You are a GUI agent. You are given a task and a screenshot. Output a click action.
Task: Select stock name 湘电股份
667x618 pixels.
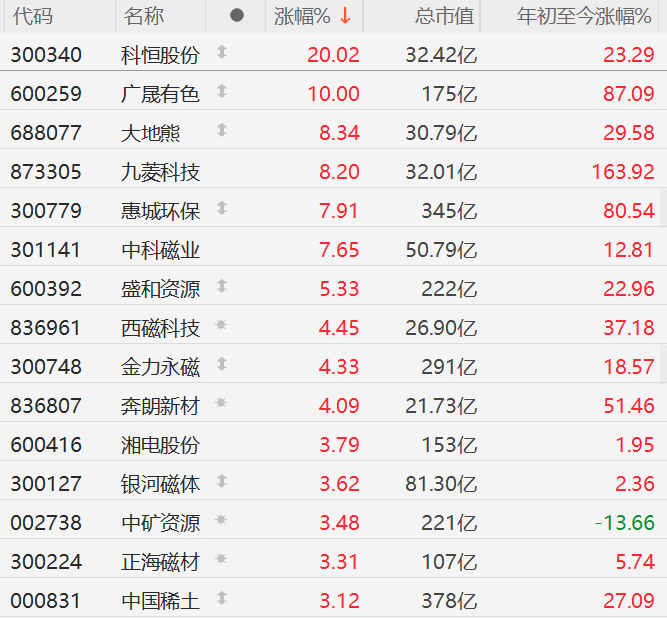pos(160,445)
